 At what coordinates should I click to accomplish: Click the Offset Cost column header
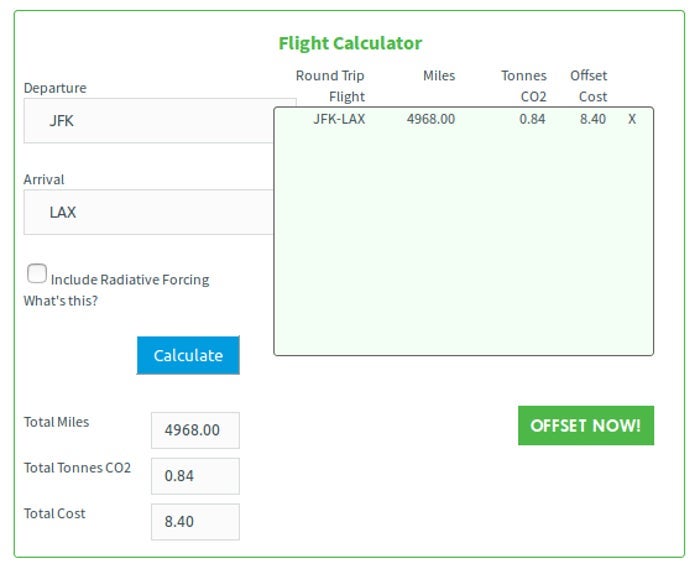(589, 86)
